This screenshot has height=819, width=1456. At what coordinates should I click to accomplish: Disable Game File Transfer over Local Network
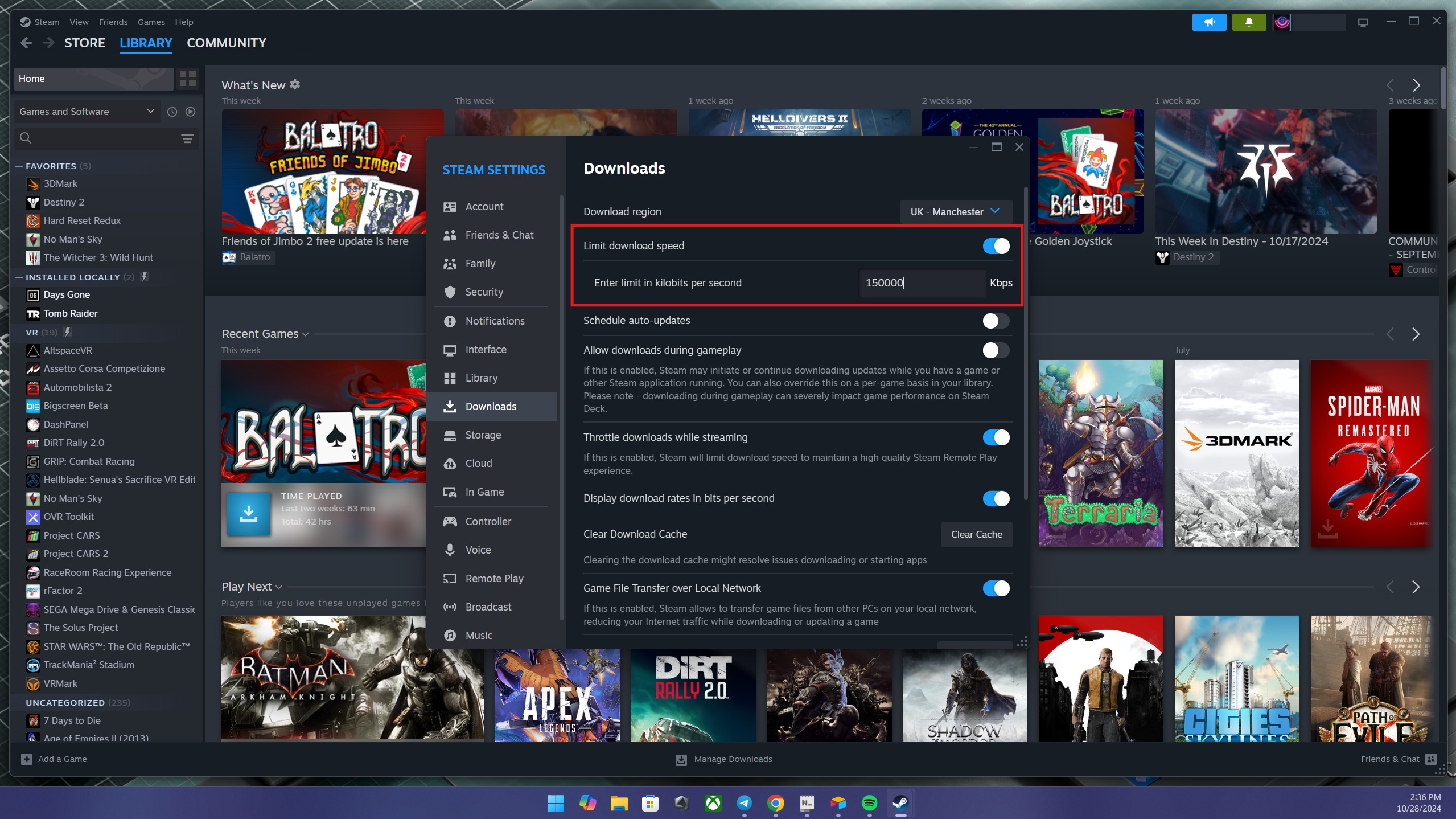[996, 588]
